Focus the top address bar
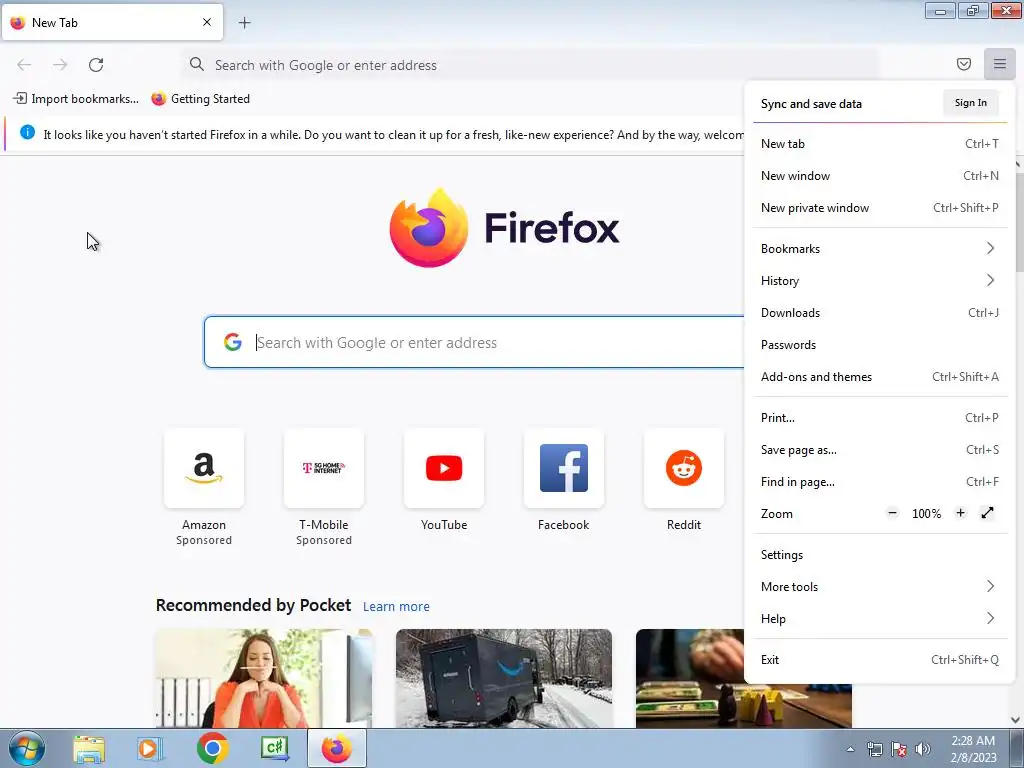 tap(530, 65)
